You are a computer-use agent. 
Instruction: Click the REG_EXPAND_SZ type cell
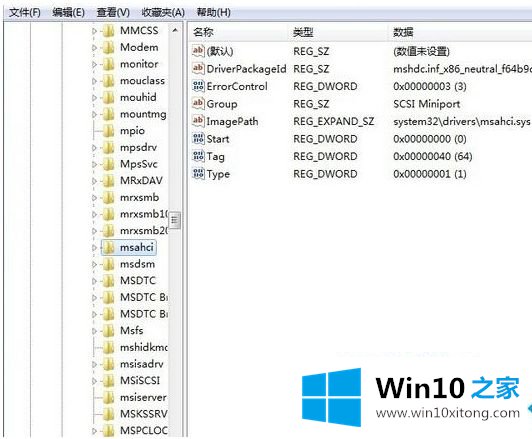click(334, 121)
